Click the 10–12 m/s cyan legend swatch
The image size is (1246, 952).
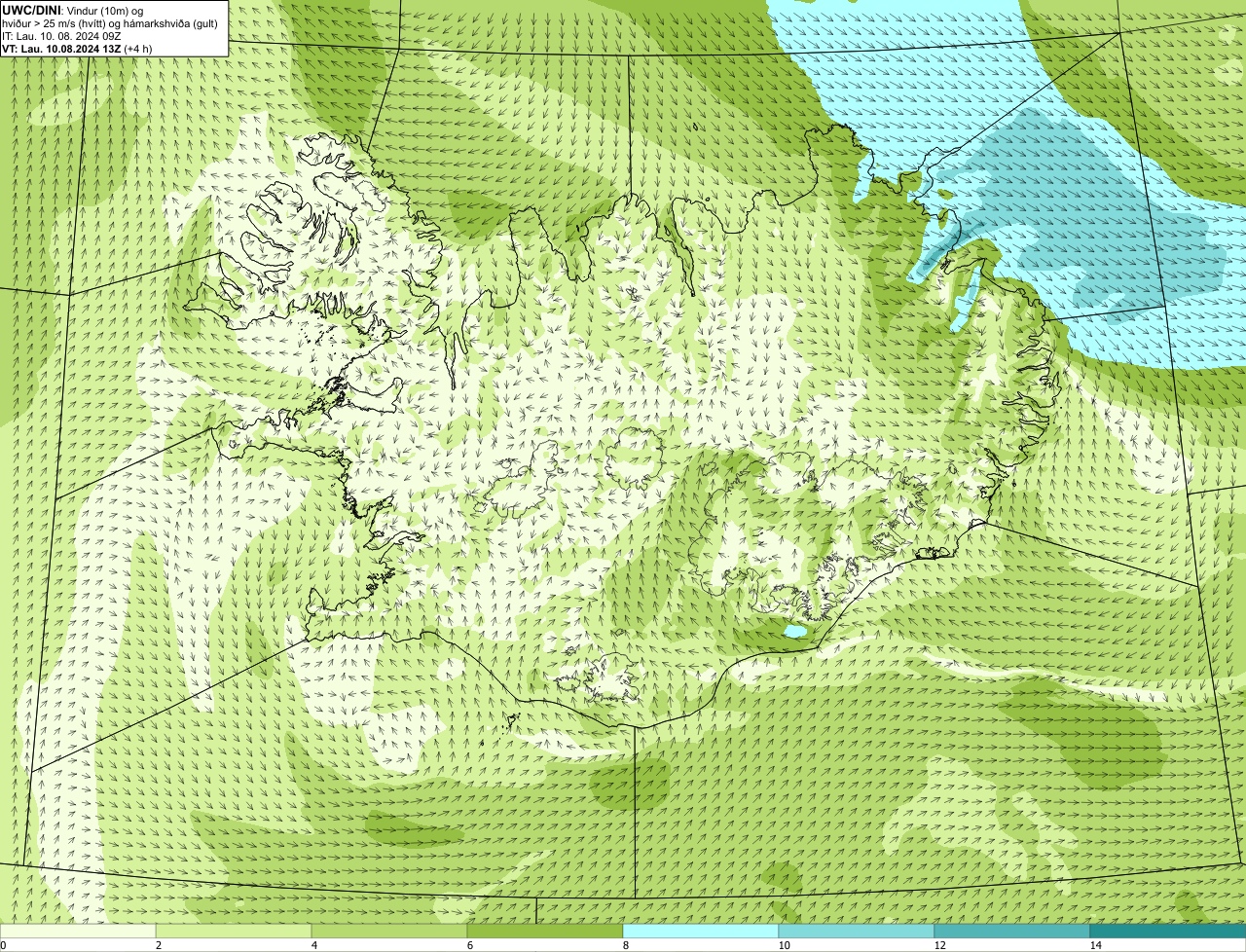[x=857, y=931]
